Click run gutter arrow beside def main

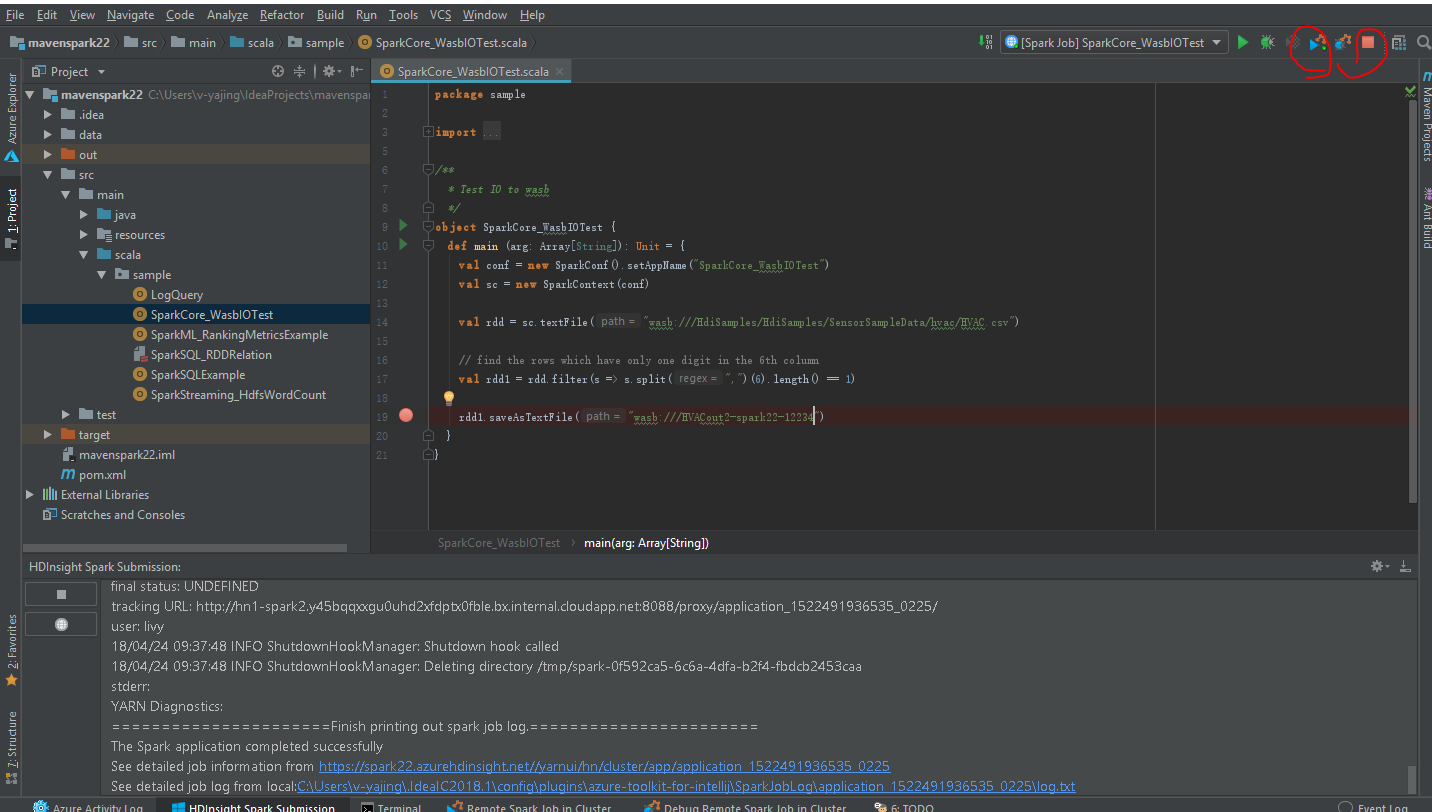tap(404, 245)
